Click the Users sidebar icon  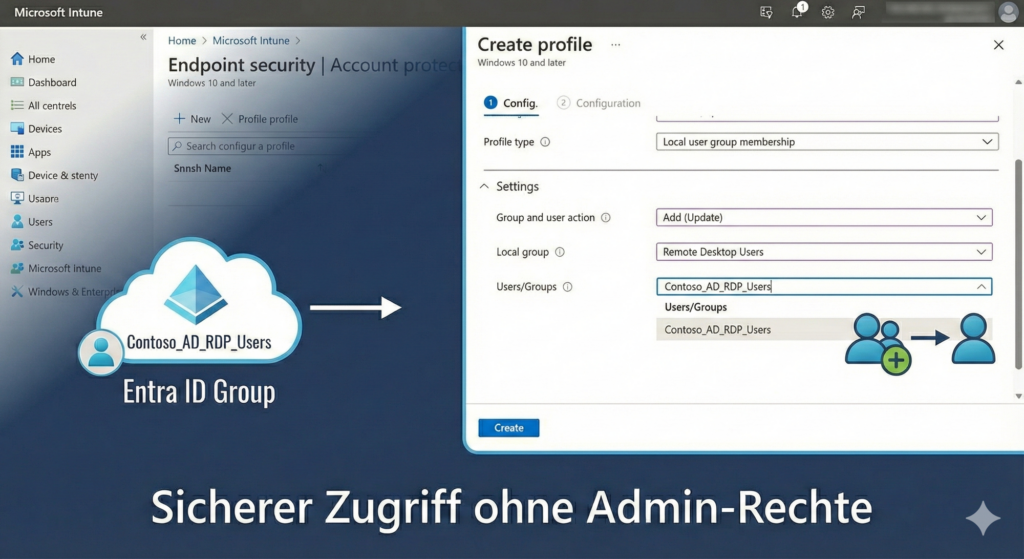[x=17, y=222]
